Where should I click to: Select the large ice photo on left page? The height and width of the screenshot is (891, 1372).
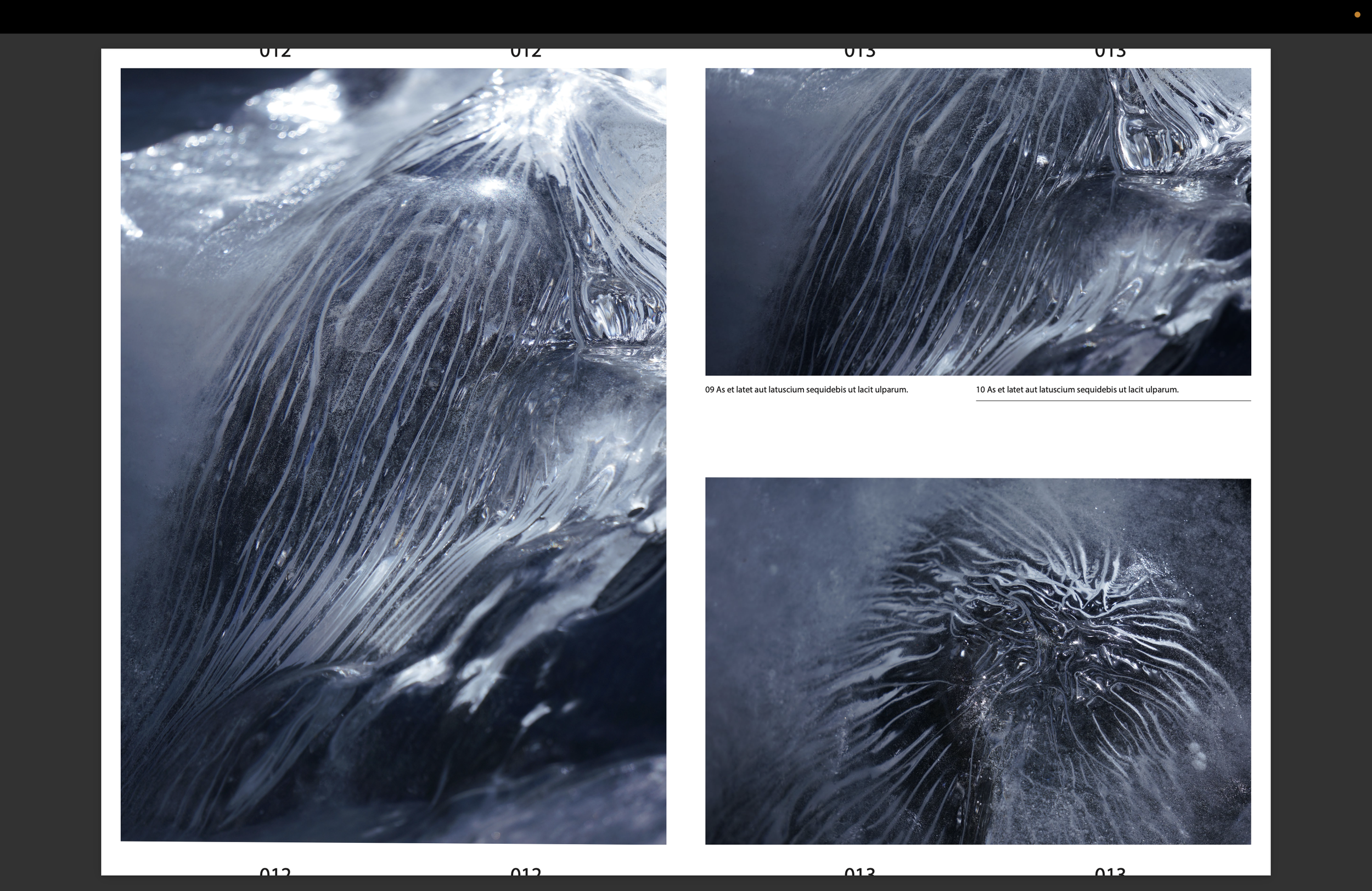tap(393, 455)
